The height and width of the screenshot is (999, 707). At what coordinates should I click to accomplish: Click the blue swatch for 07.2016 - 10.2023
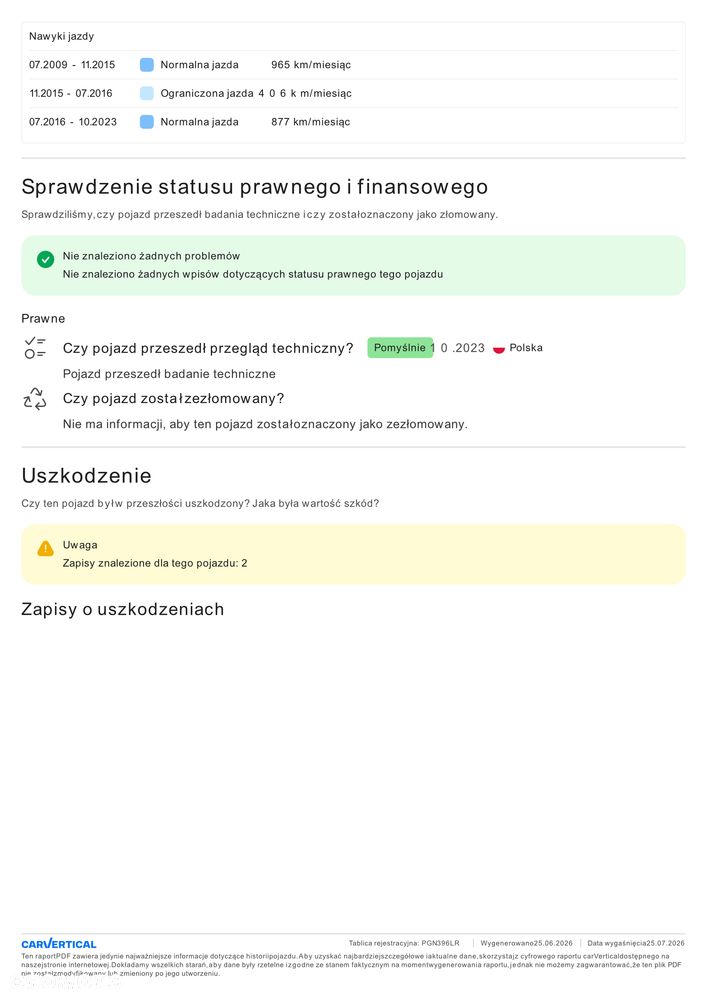coord(146,122)
